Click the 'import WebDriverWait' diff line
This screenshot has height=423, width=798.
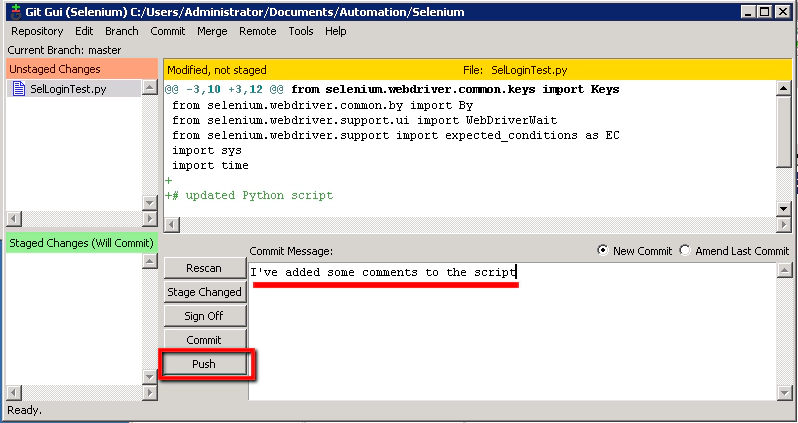(x=364, y=120)
